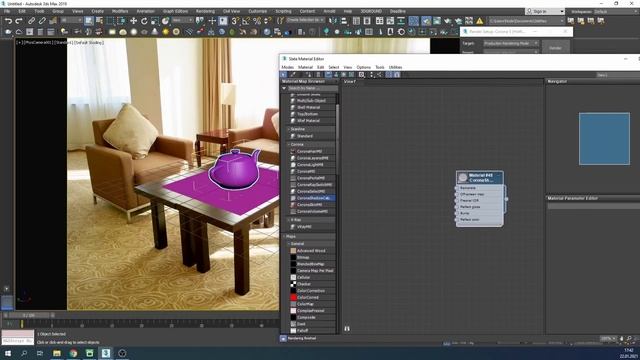Open the project folder path dropdown

[527, 20]
